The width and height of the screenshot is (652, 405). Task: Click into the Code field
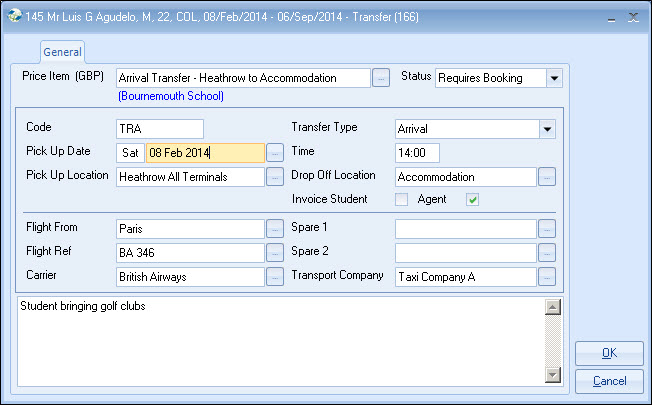tap(159, 129)
